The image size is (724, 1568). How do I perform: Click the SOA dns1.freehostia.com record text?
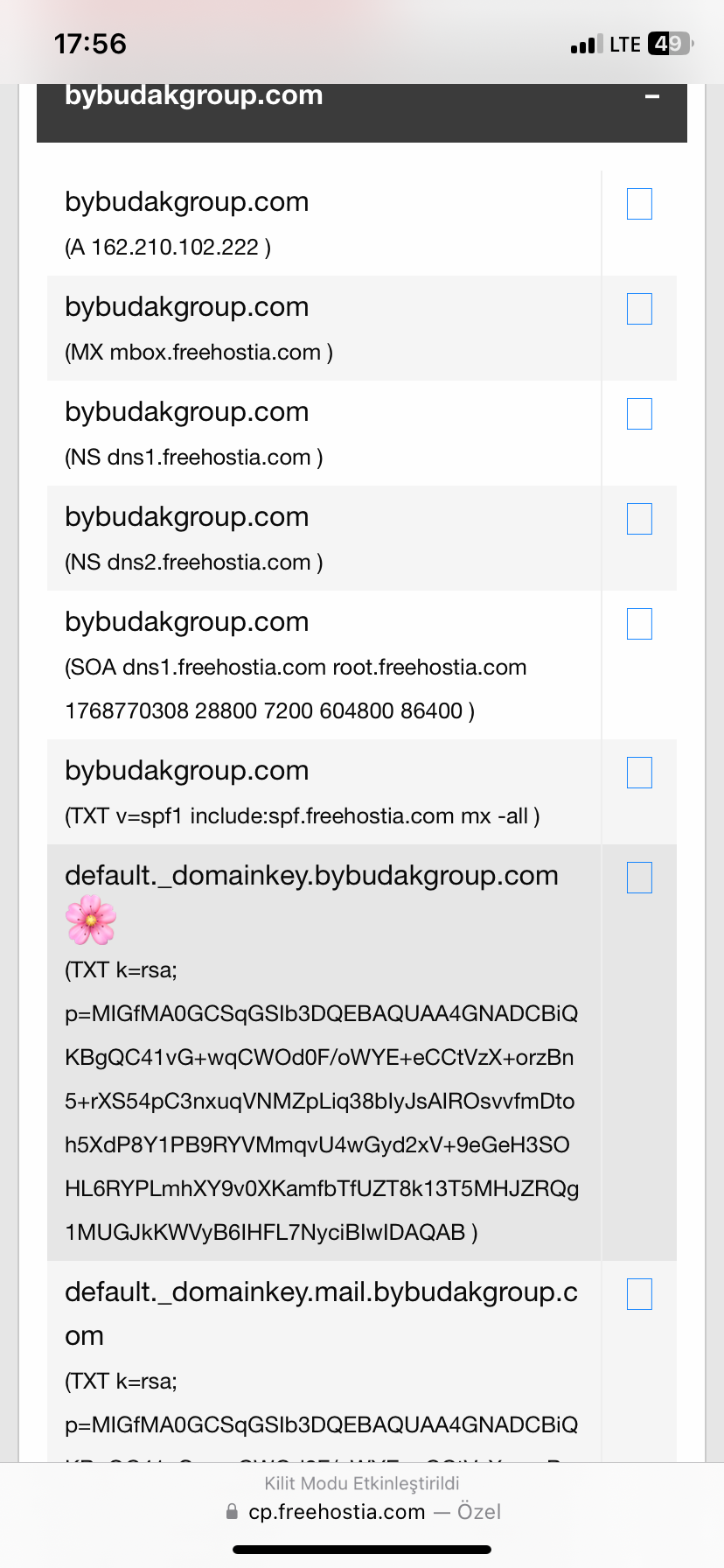[296, 689]
